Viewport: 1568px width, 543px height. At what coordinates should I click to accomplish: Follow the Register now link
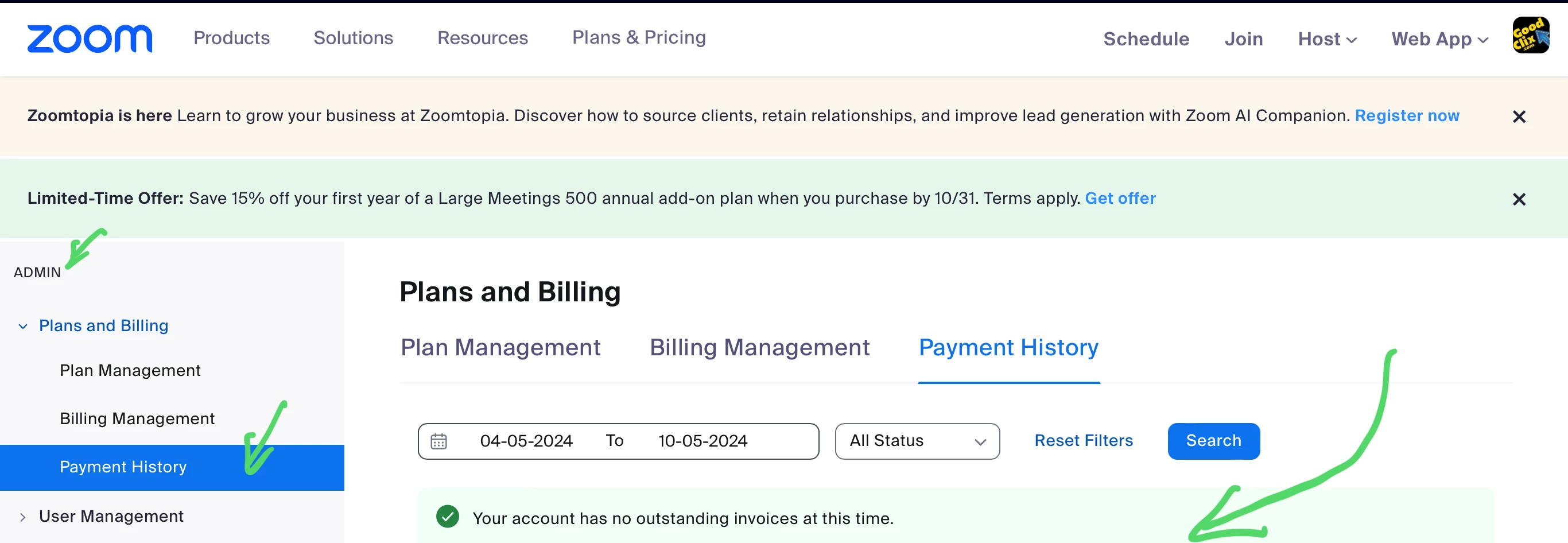coord(1406,116)
